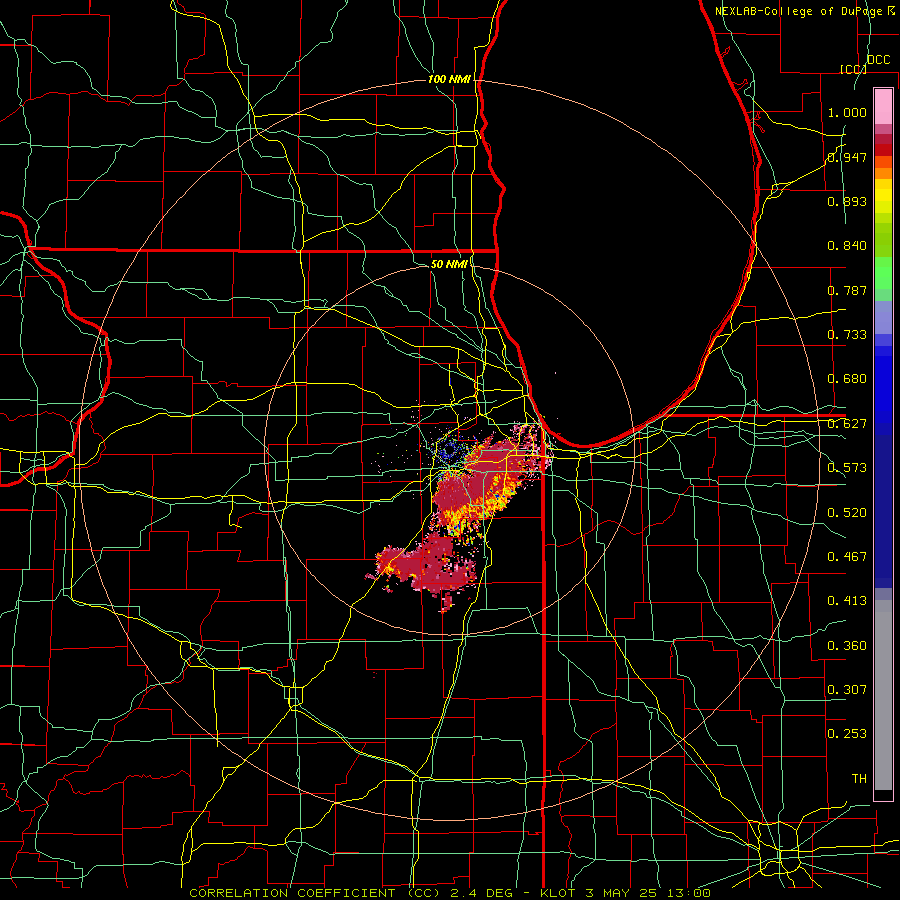
Task: Click the "TH" threshold label on the scale
Action: click(x=859, y=779)
